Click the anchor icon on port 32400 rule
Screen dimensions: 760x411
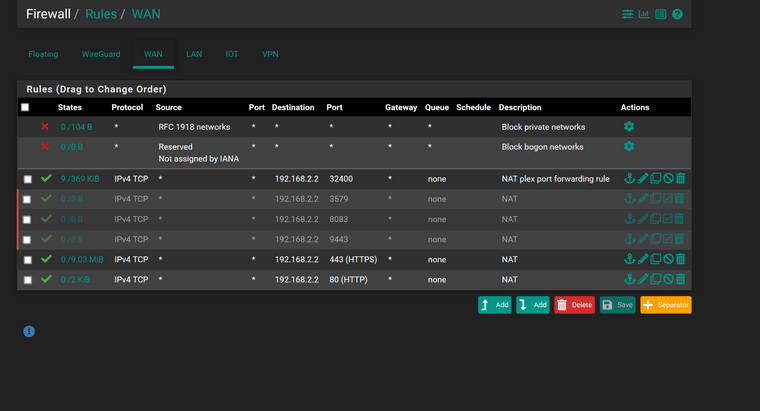click(629, 178)
